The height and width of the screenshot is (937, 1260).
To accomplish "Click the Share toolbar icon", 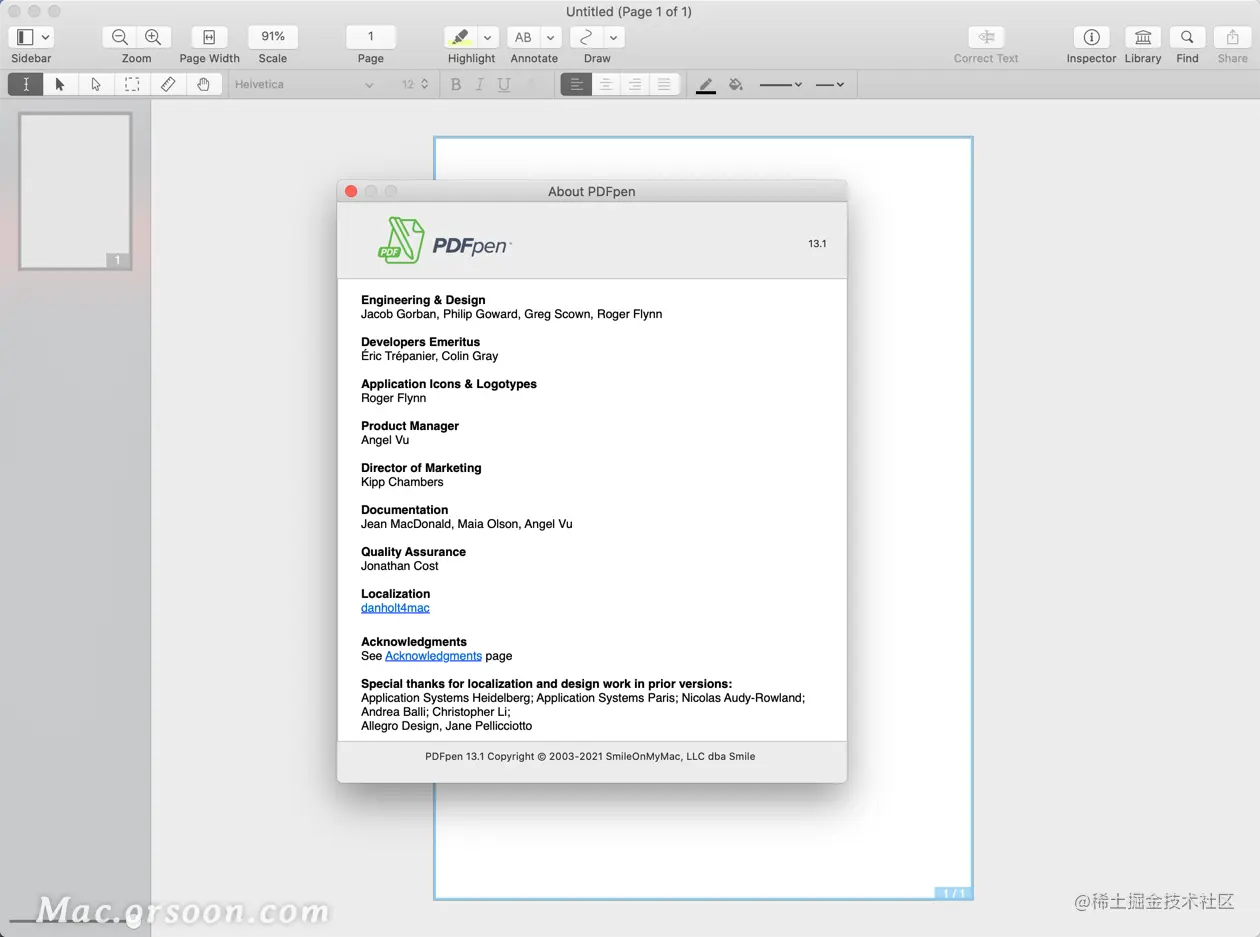I will pyautogui.click(x=1232, y=37).
